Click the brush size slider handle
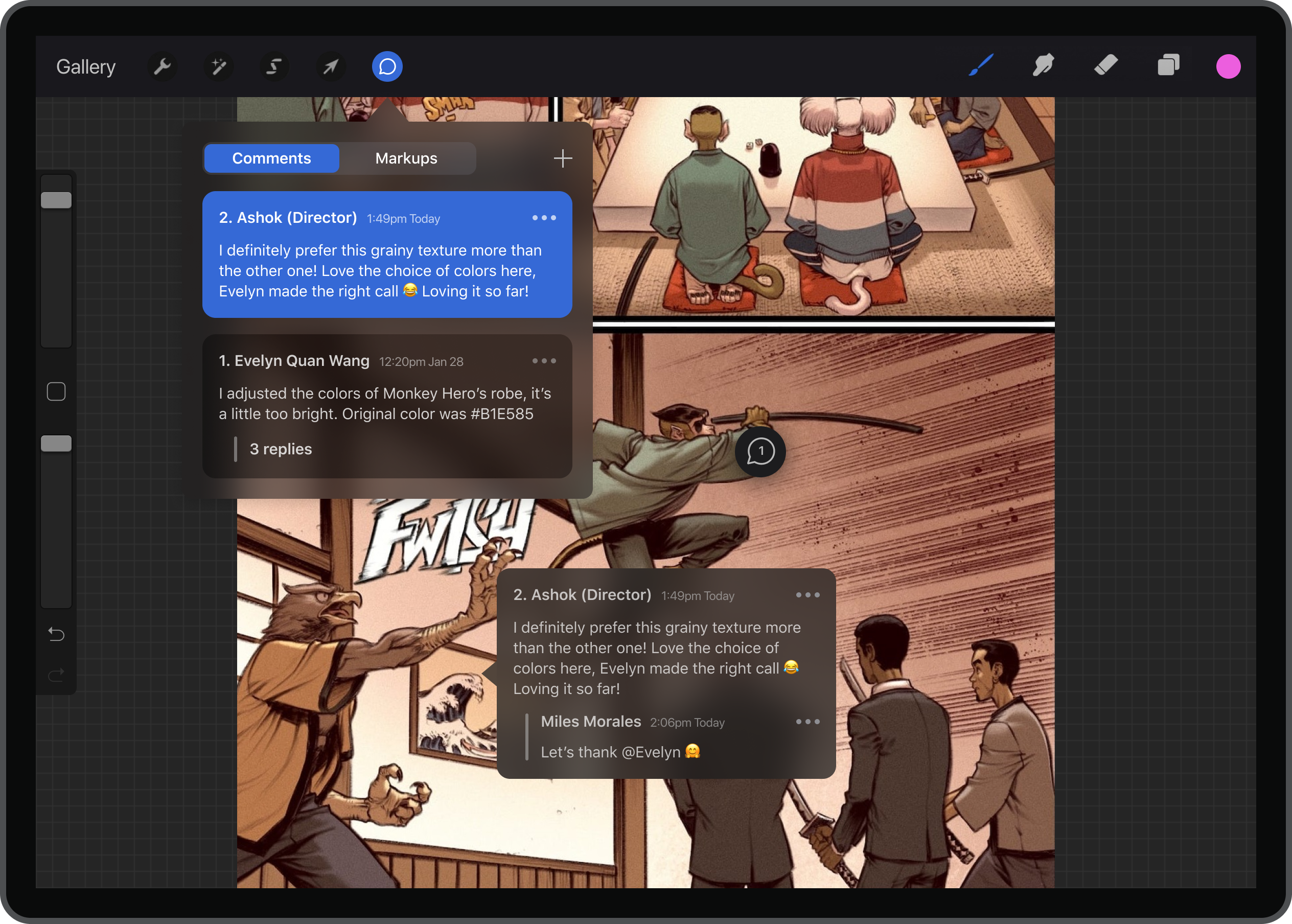The height and width of the screenshot is (924, 1292). coord(56,200)
